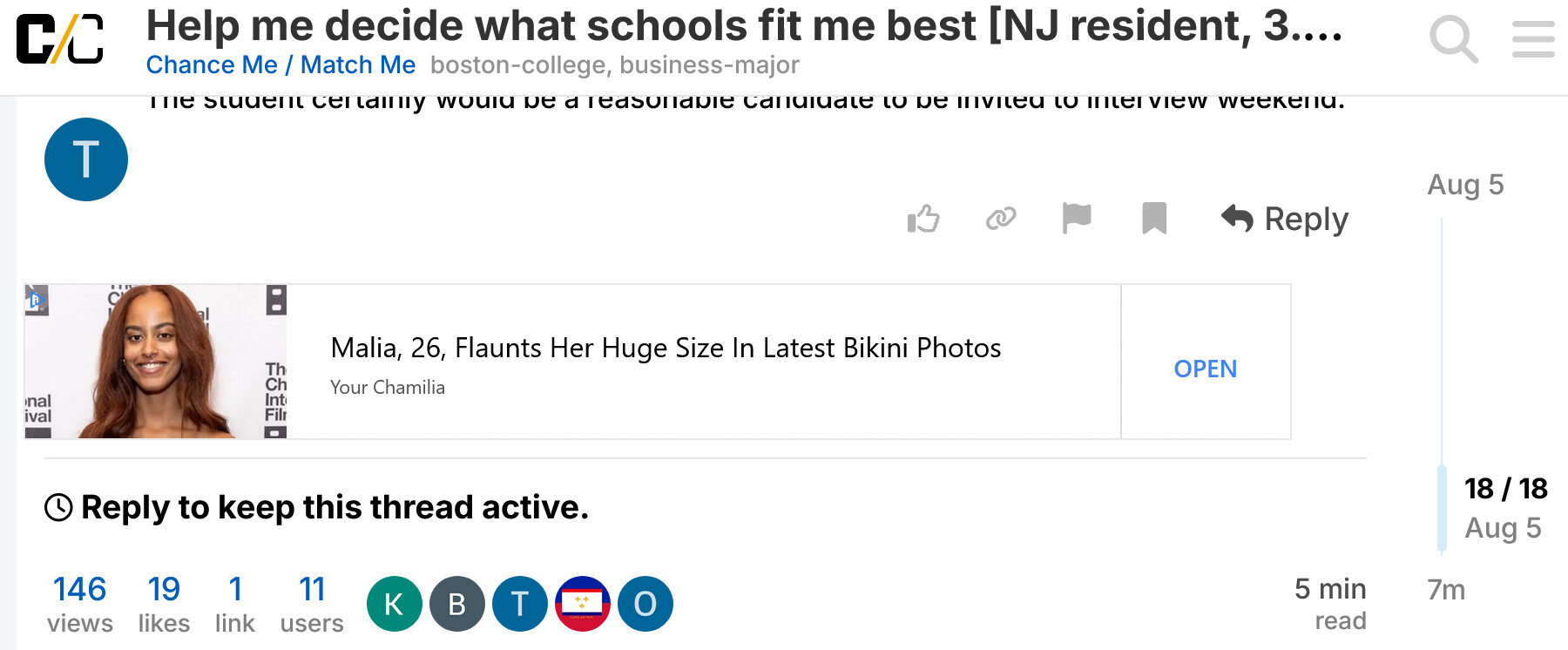Bookmark this post
The image size is (1568, 650).
click(1154, 219)
